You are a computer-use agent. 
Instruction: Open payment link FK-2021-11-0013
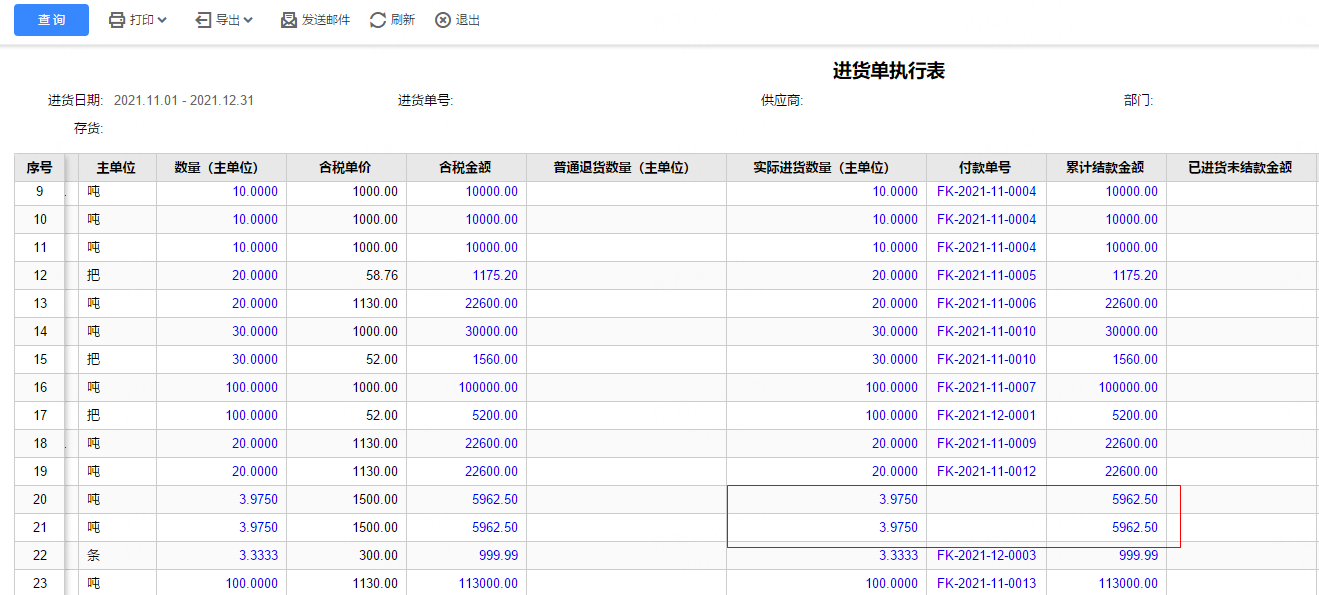pos(986,583)
